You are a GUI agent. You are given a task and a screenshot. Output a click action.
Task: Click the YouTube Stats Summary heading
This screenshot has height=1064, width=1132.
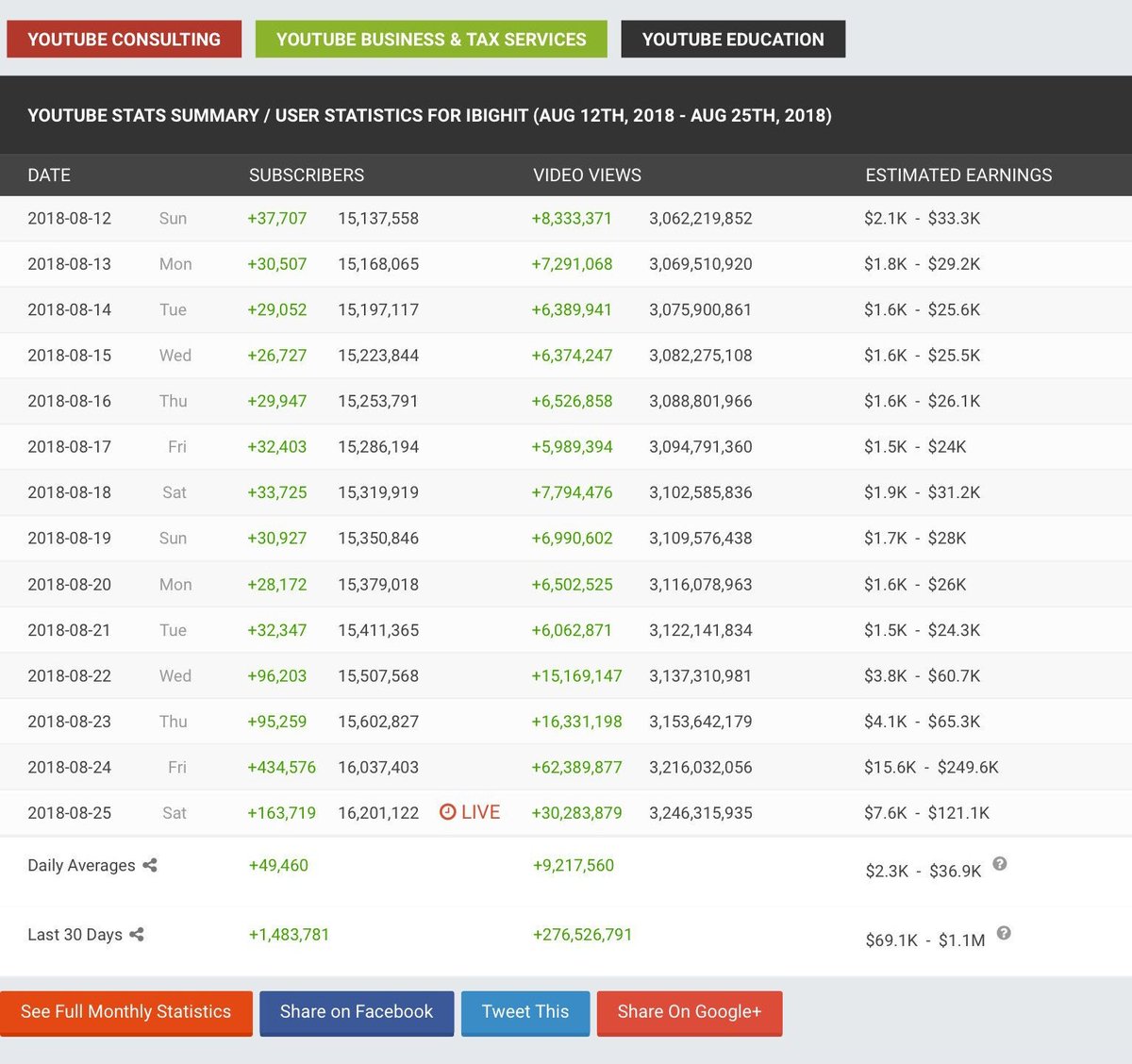[x=429, y=116]
